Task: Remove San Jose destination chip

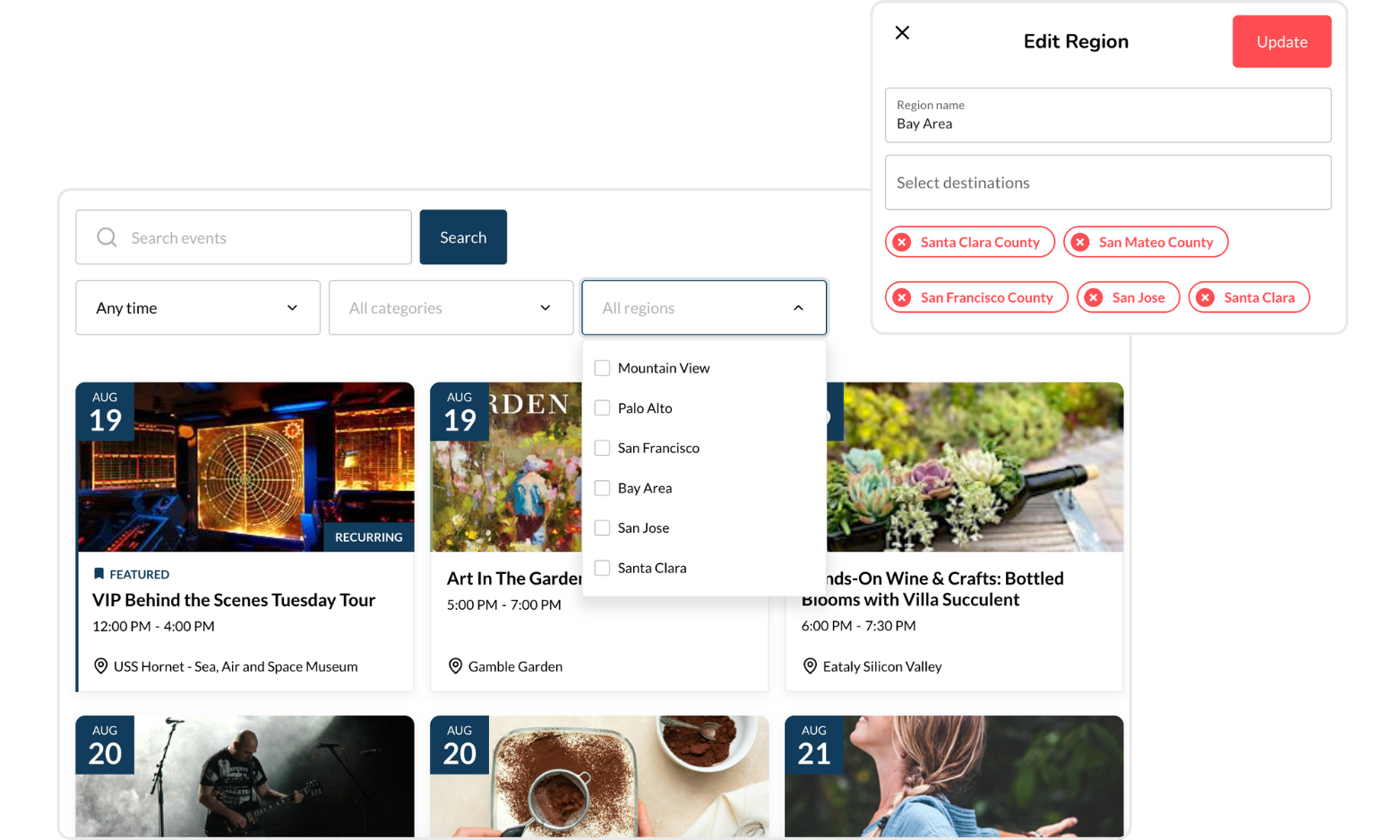Action: click(1094, 298)
